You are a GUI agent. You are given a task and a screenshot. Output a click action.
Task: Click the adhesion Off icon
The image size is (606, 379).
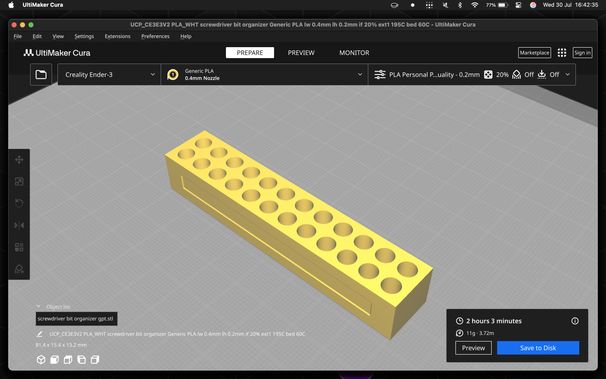(542, 75)
